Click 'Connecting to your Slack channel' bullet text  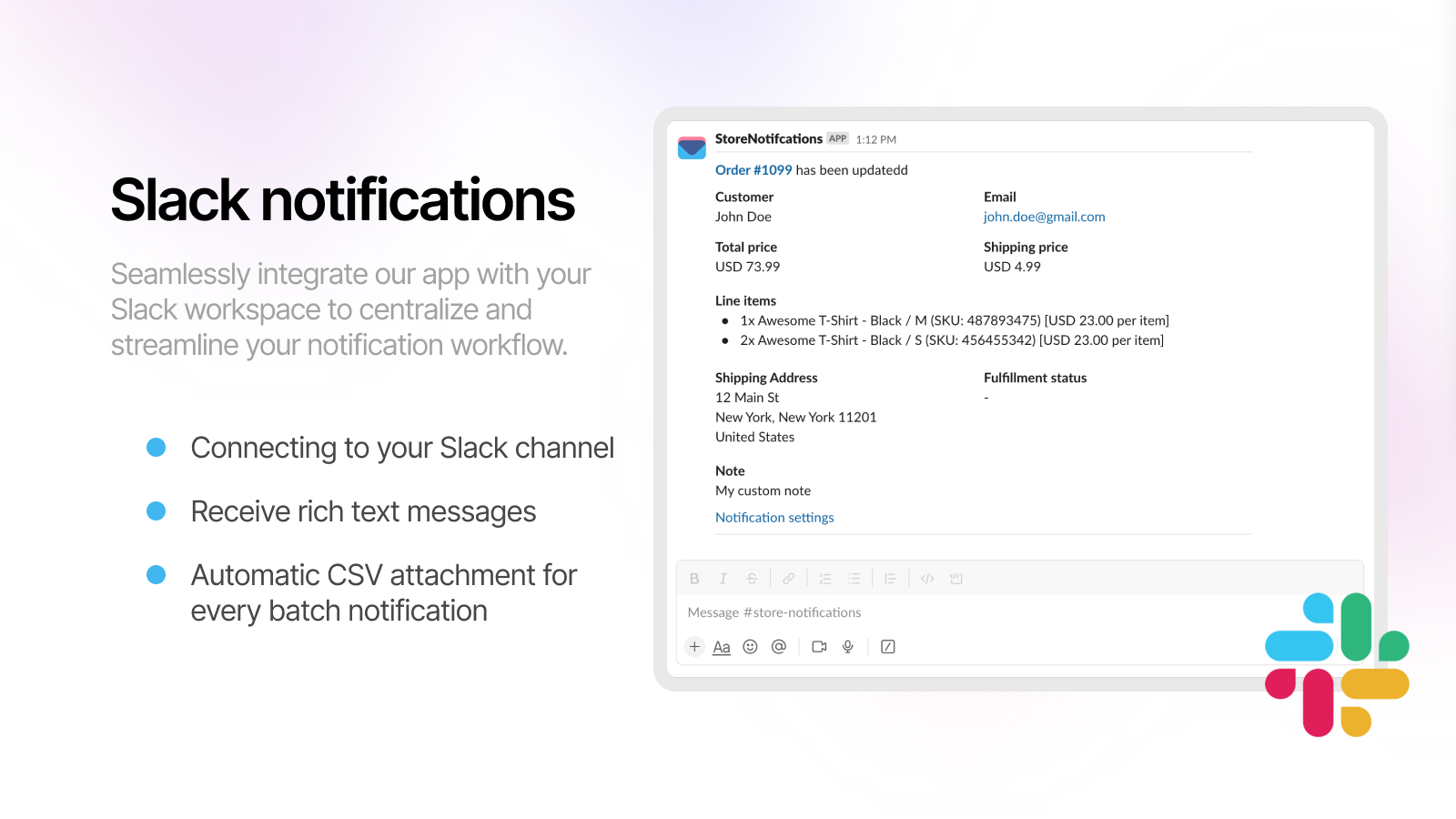402,448
